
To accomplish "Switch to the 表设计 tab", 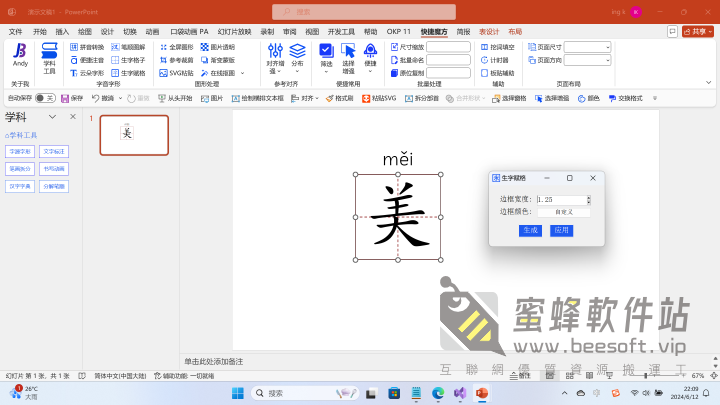I will pos(489,32).
